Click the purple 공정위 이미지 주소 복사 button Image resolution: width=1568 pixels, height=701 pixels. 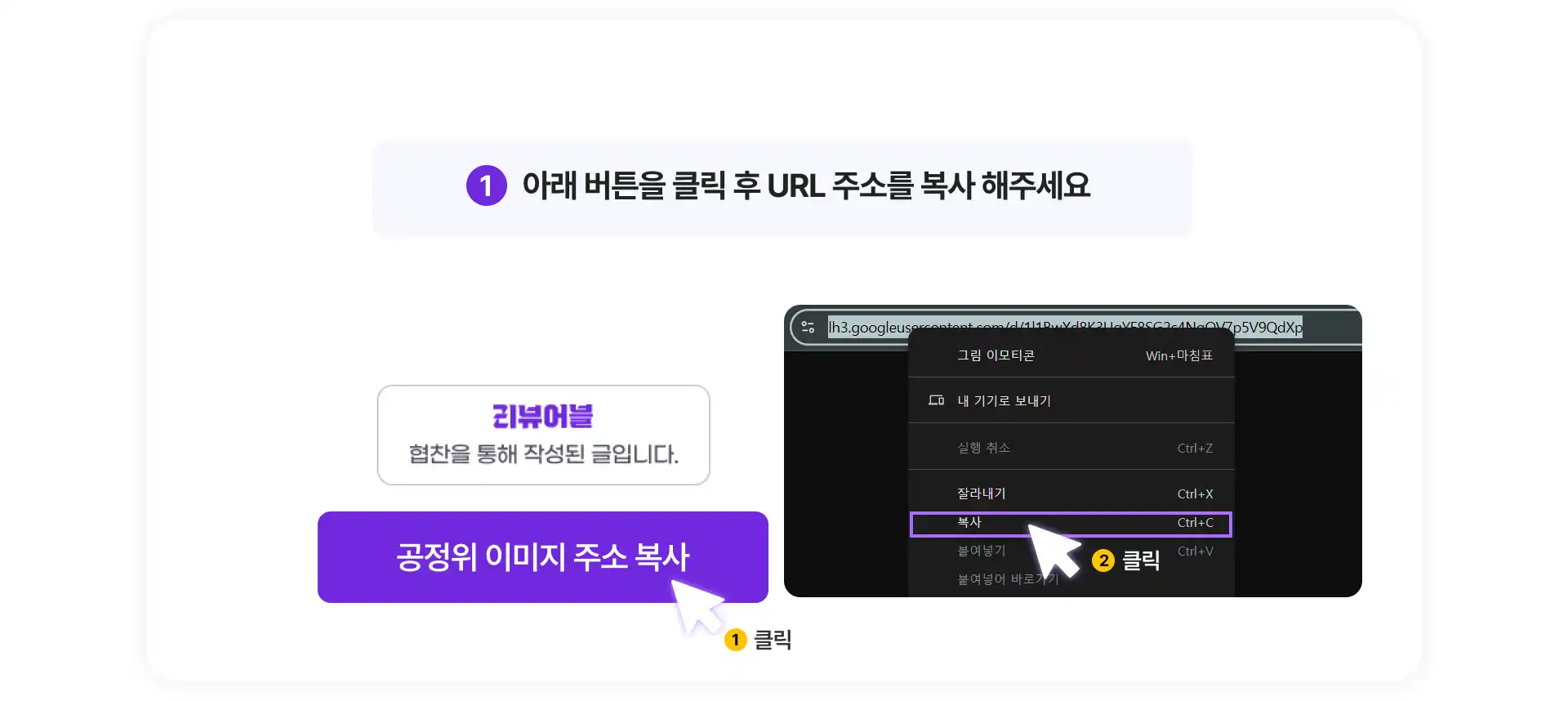[x=542, y=557]
